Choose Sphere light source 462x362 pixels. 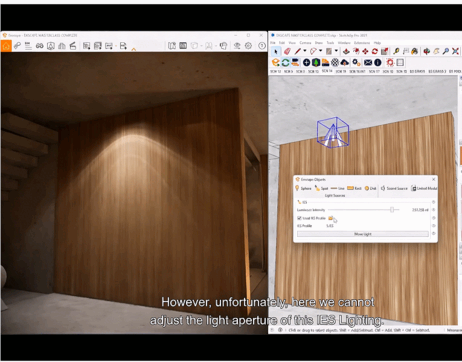(303, 188)
